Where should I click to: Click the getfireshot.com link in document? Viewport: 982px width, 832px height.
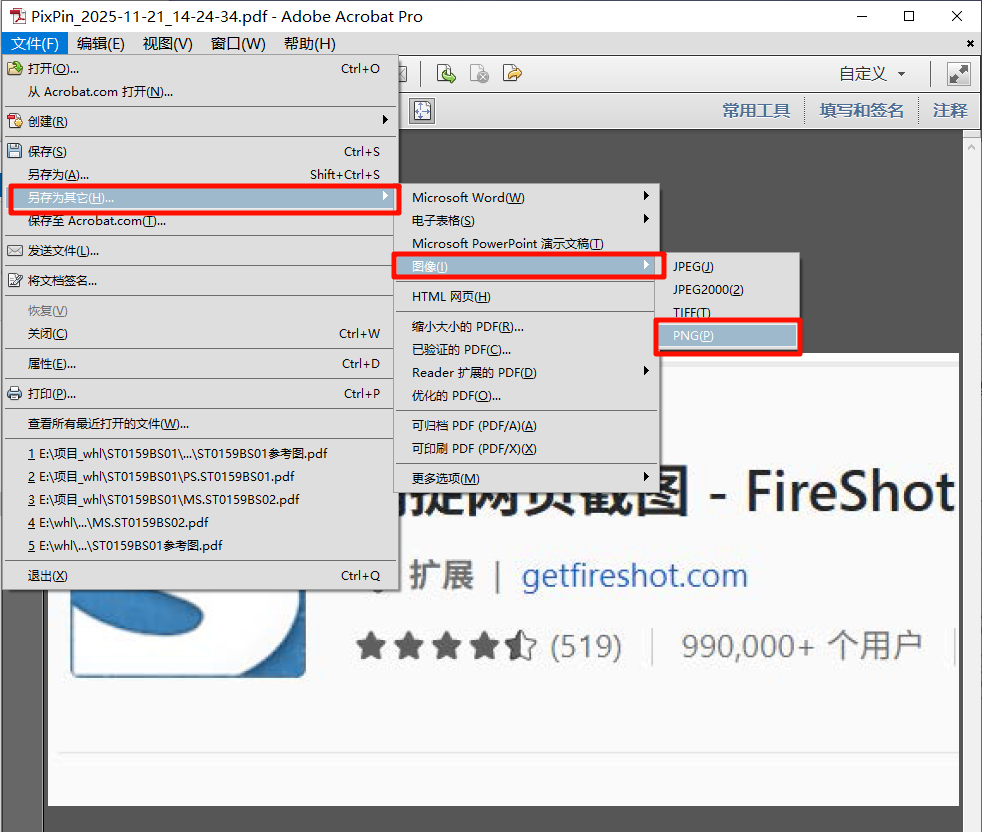click(x=634, y=576)
